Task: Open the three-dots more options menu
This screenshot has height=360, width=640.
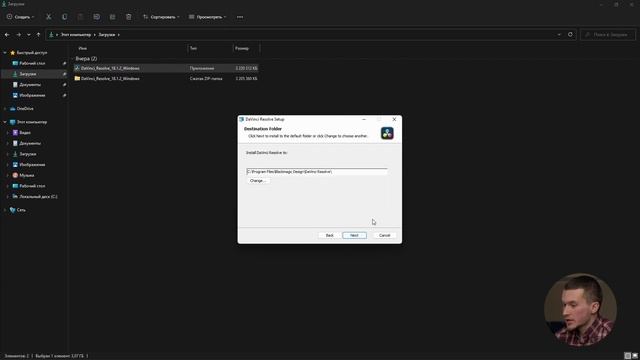Action: [240, 17]
